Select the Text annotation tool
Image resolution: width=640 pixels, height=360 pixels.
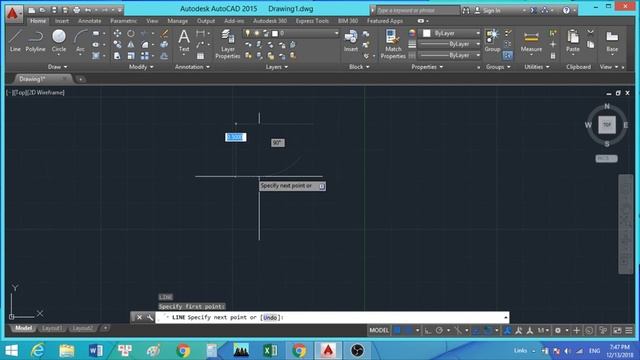(184, 41)
